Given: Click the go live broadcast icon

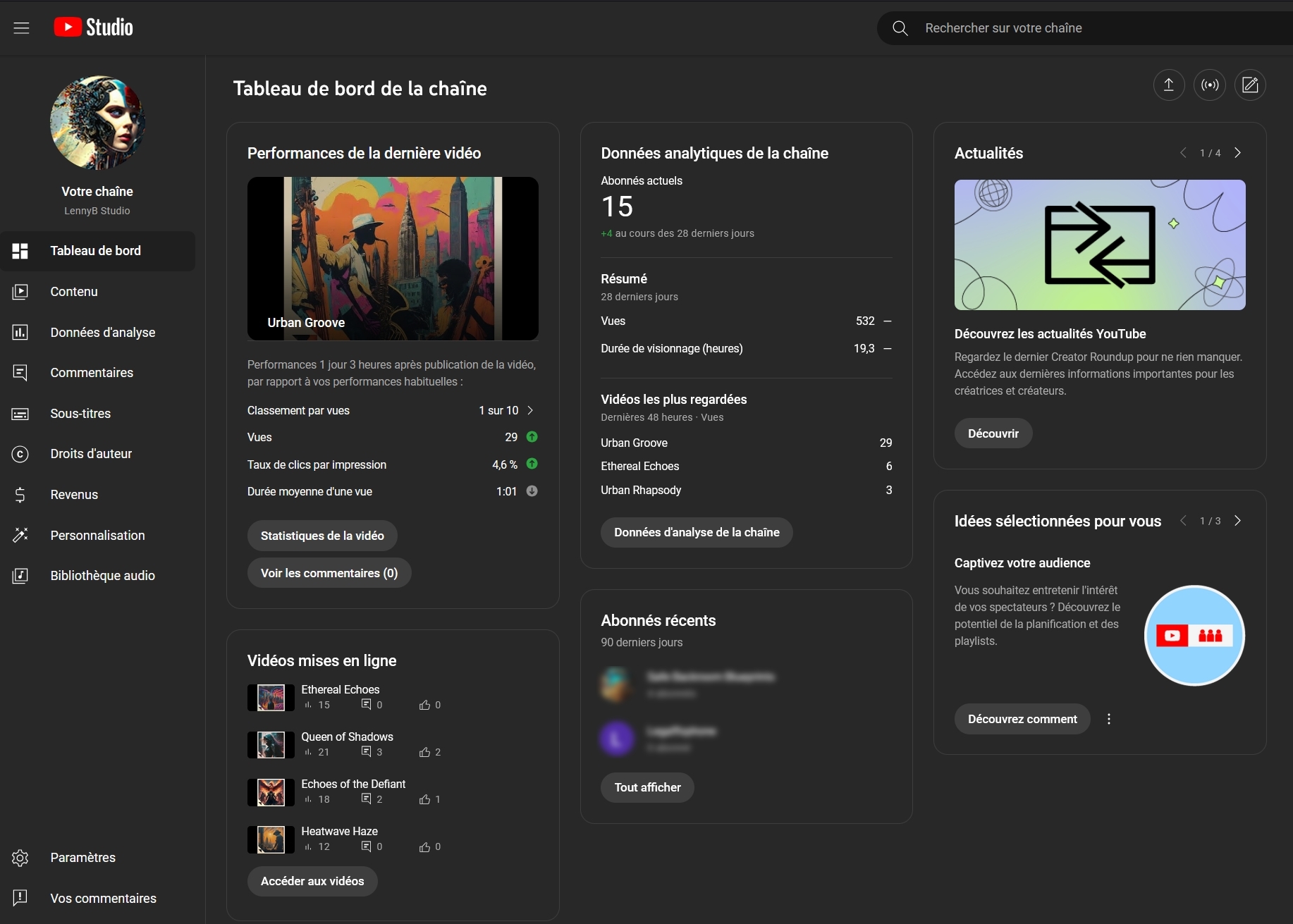Looking at the screenshot, I should click(1209, 85).
